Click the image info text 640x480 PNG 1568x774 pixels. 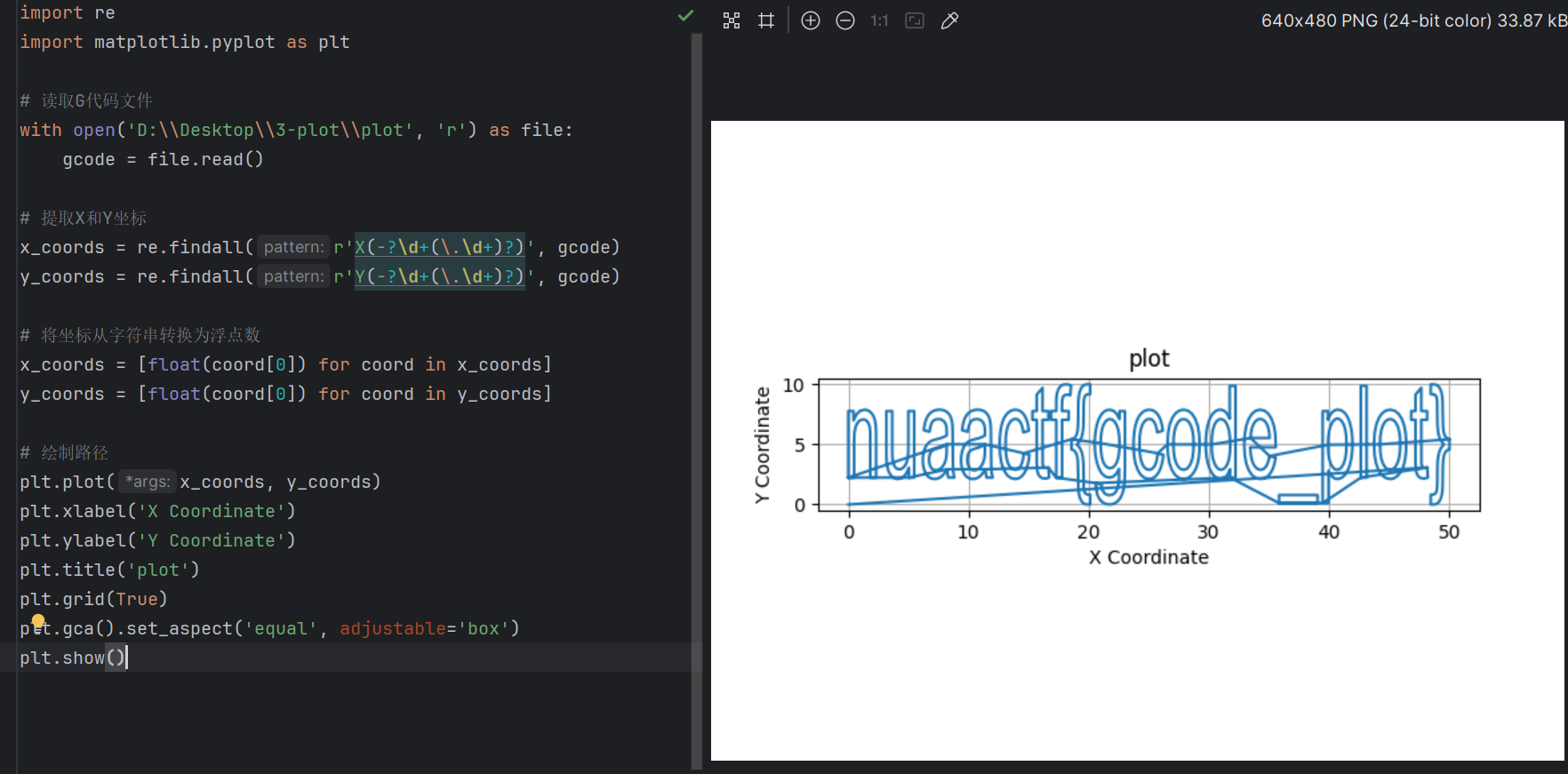[1413, 20]
